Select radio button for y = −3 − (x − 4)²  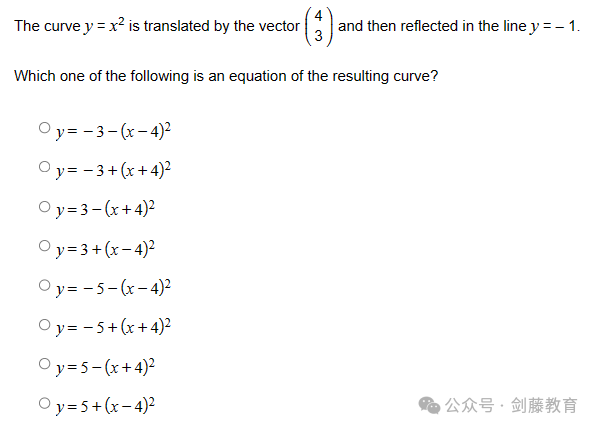[45, 128]
